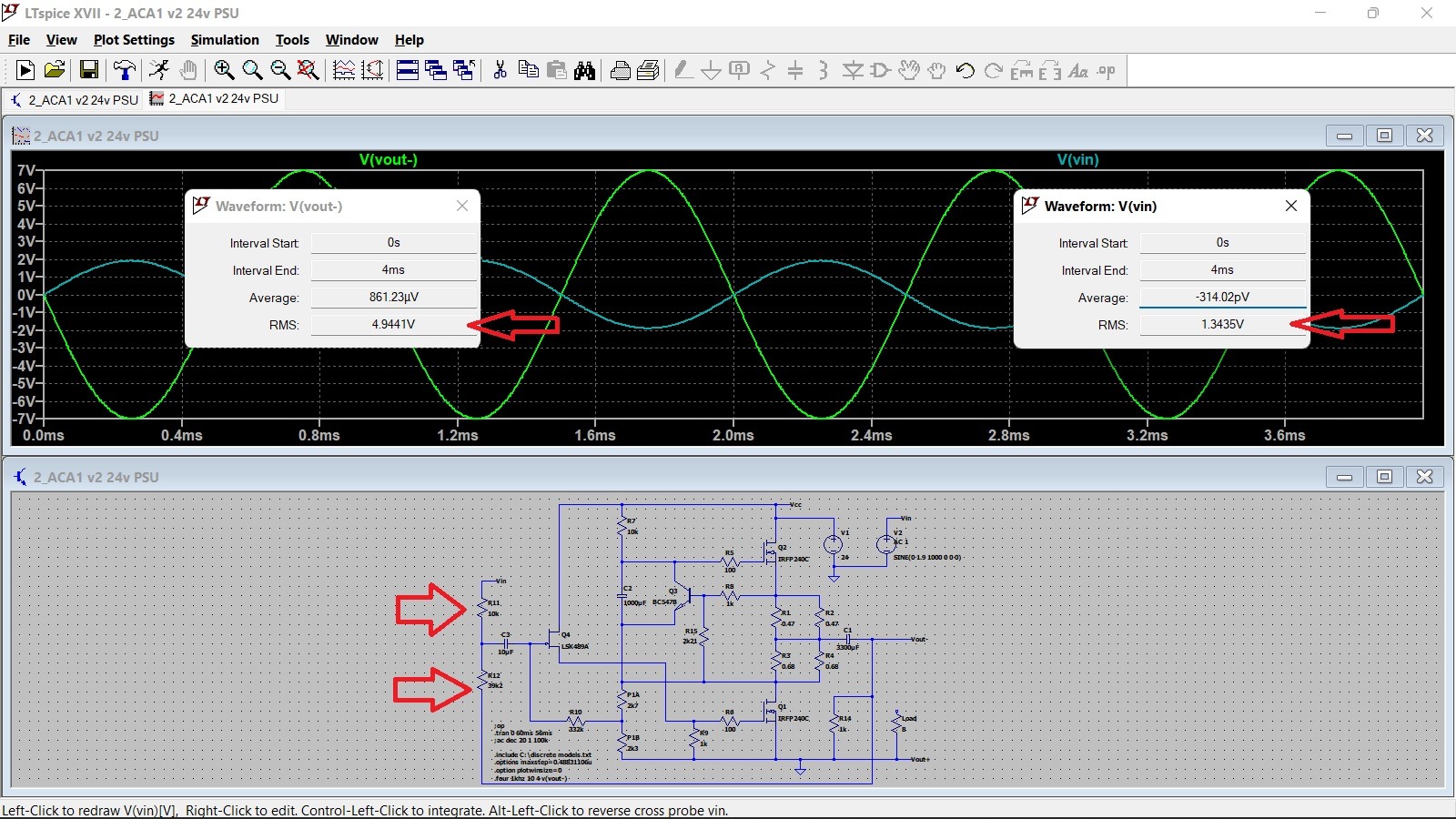Image resolution: width=1456 pixels, height=819 pixels.
Task: Click the New Schematic toolbar icon
Action: tap(25, 70)
